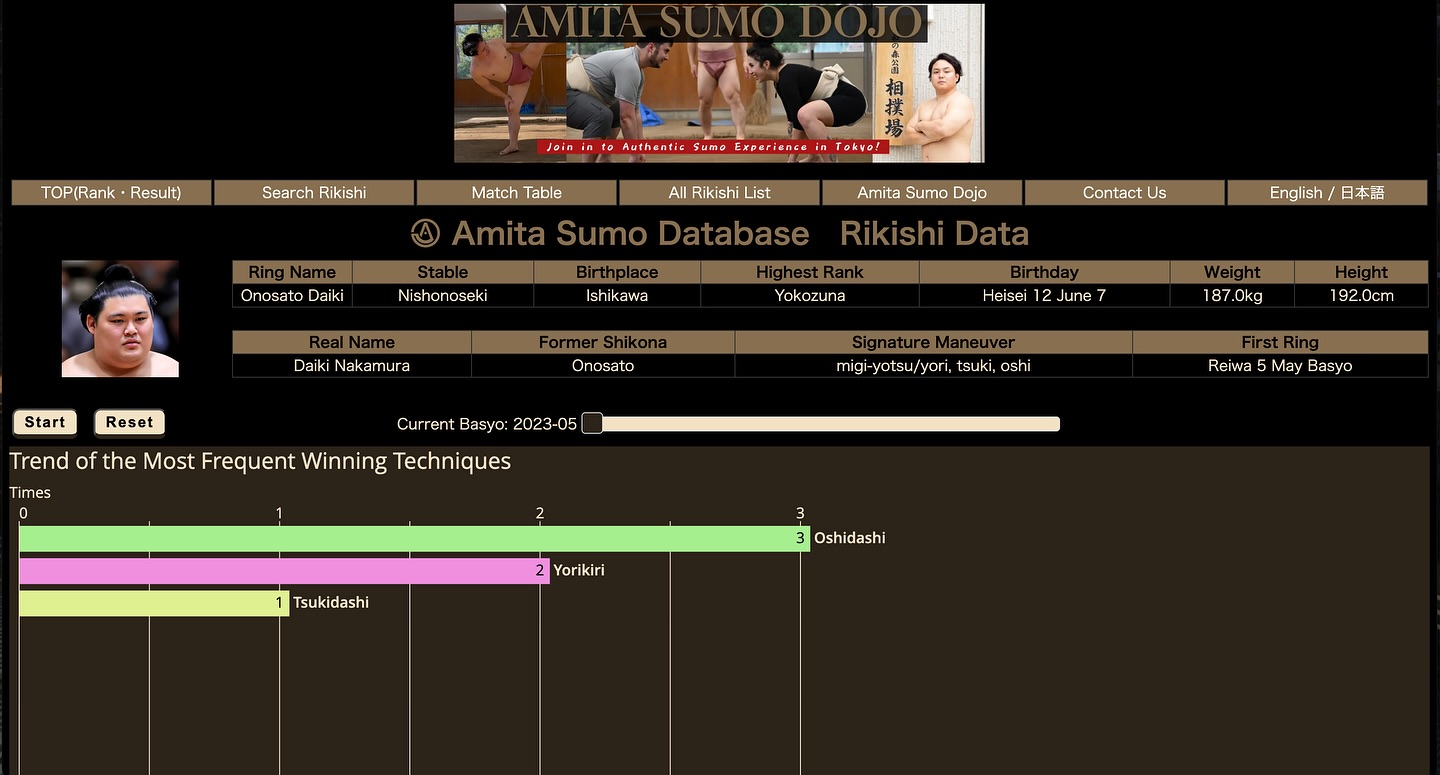The image size is (1440, 775).
Task: Click the pink Yorikiri bar
Action: coord(284,570)
